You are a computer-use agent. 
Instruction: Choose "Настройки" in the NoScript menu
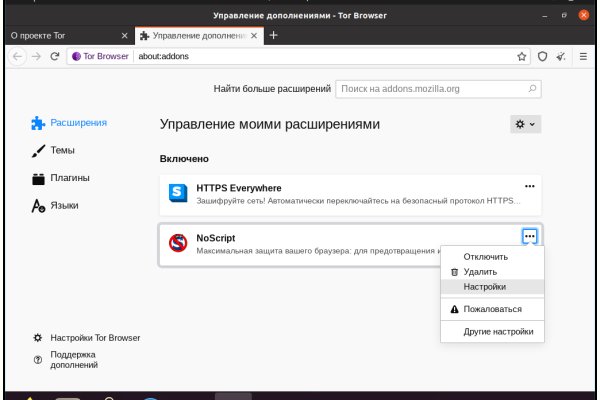484,286
